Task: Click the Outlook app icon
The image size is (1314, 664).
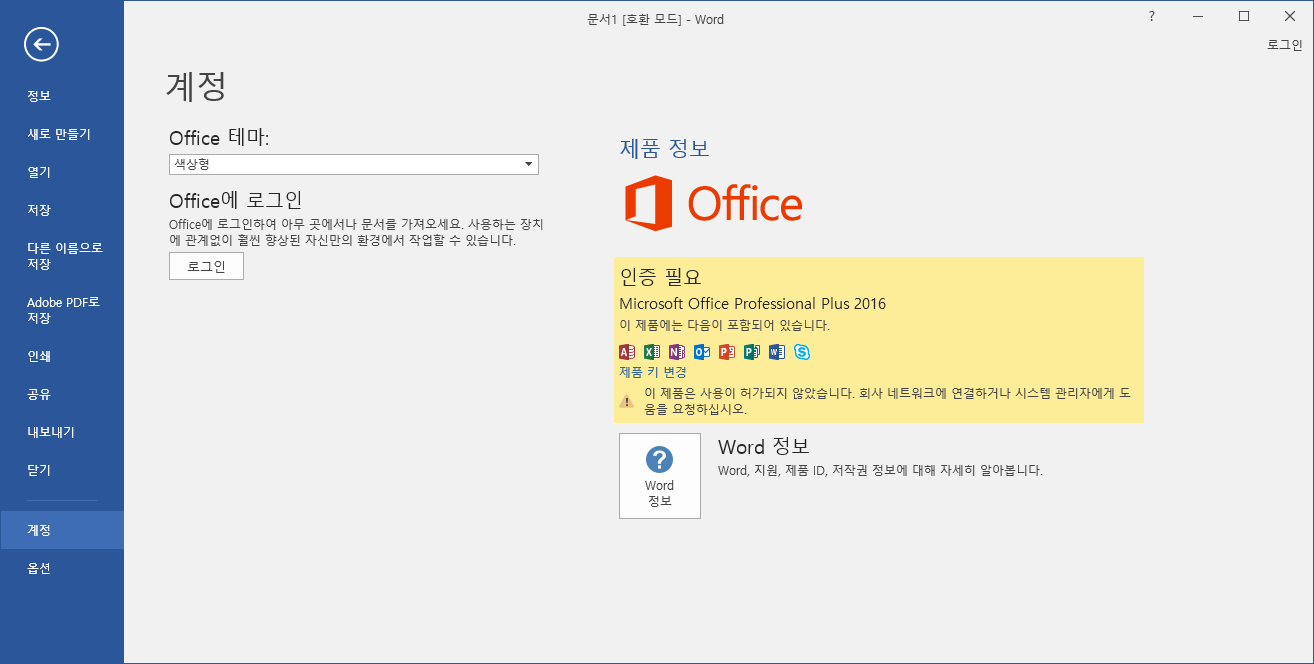Action: pos(702,351)
